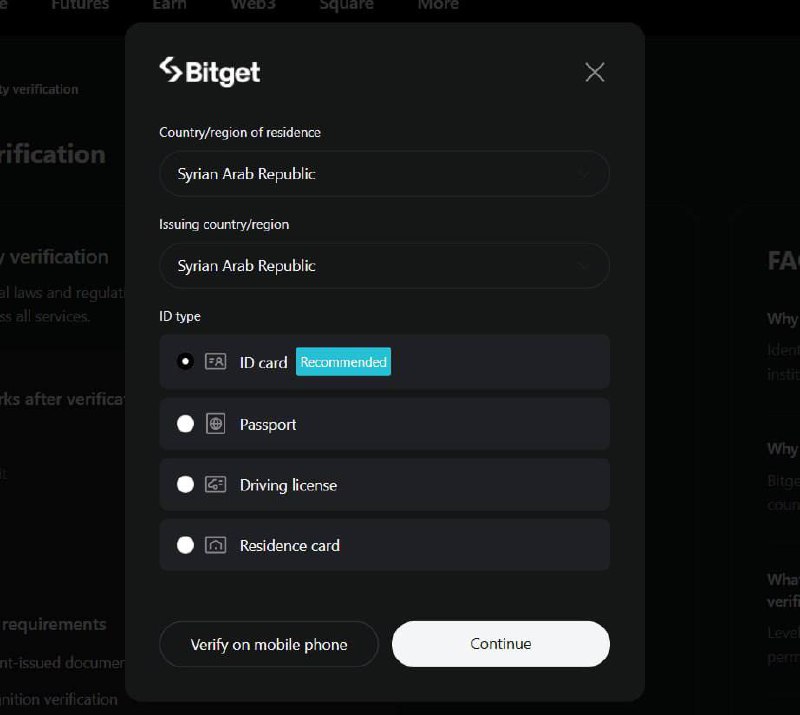Expand issuing country chevron arrow
800x715 pixels.
[x=583, y=266]
